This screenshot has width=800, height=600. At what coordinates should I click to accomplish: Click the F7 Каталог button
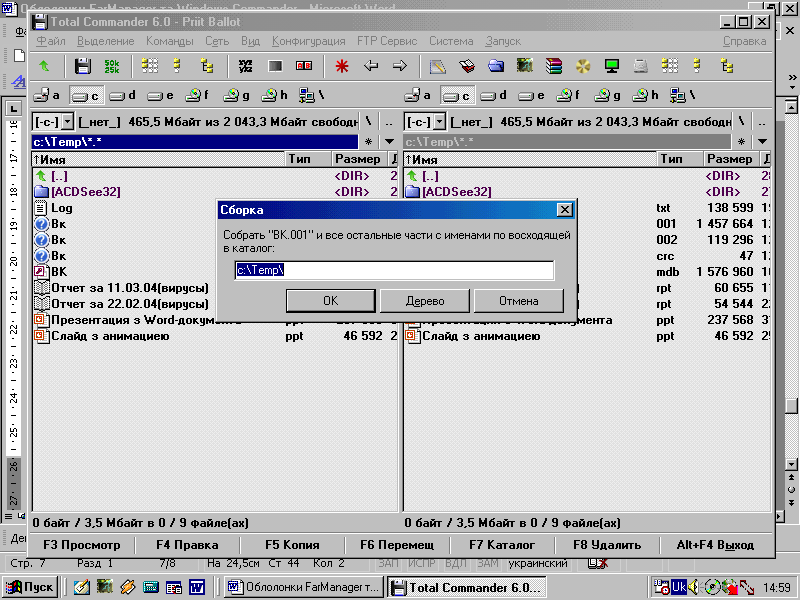(502, 545)
